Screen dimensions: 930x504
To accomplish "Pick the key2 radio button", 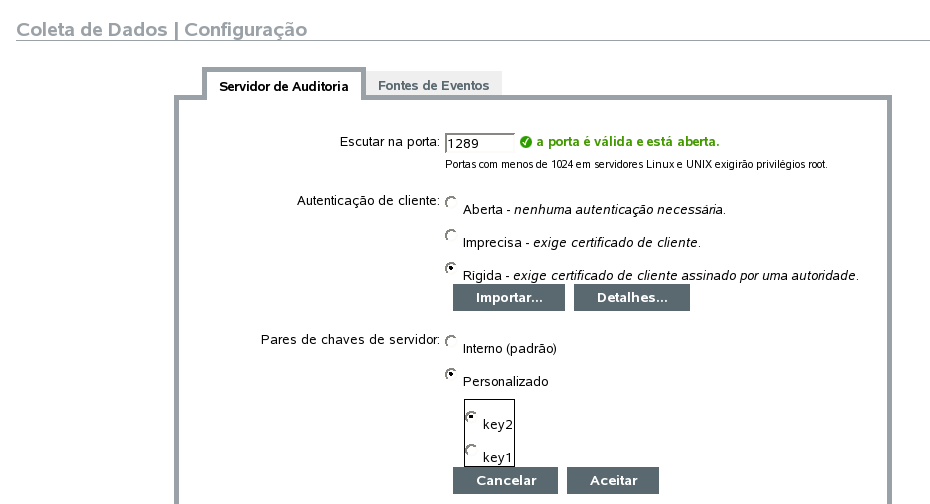I will tap(471, 416).
